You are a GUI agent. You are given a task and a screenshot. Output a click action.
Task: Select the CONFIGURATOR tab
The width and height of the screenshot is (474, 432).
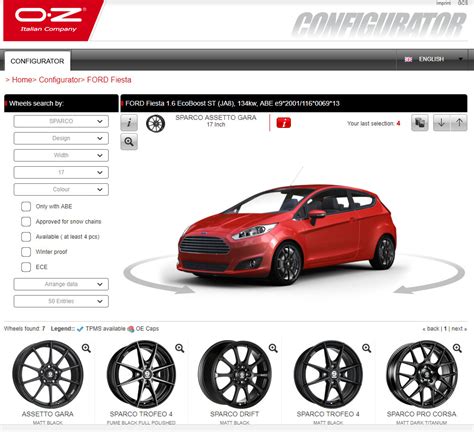37,61
